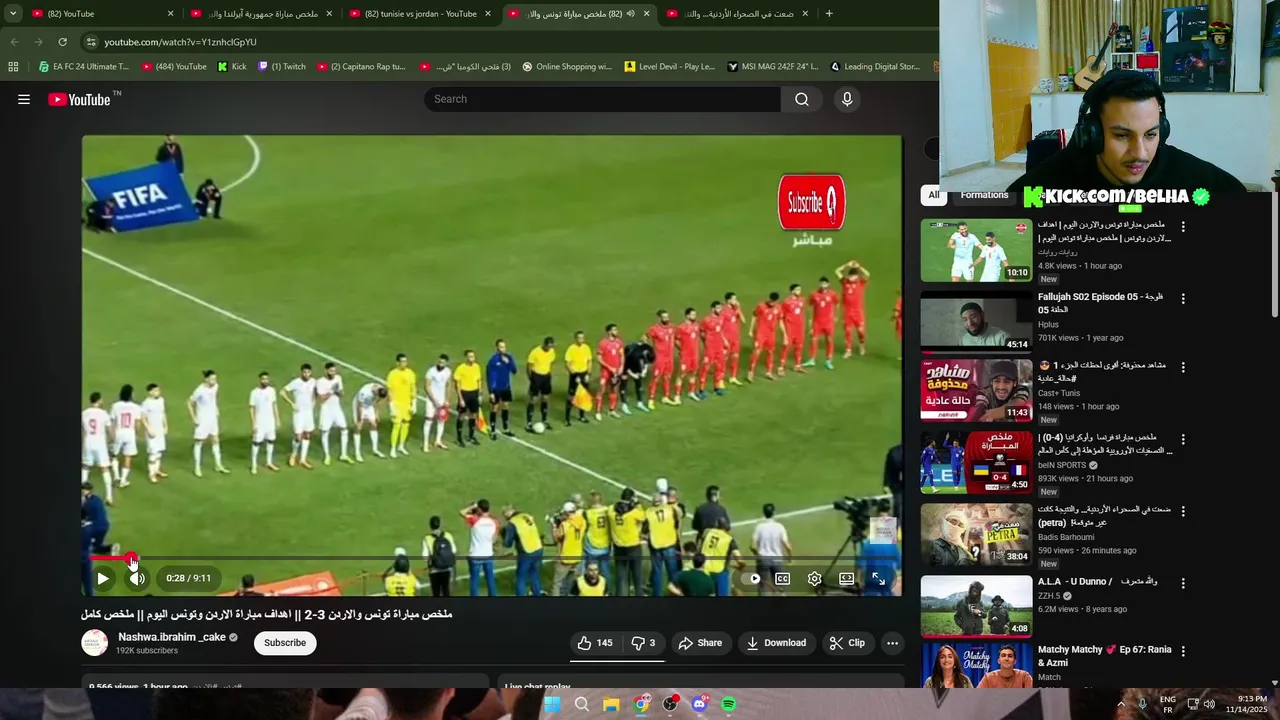Open options menu for Matchy Matchy video
Image resolution: width=1280 pixels, height=720 pixels.
(x=1183, y=651)
